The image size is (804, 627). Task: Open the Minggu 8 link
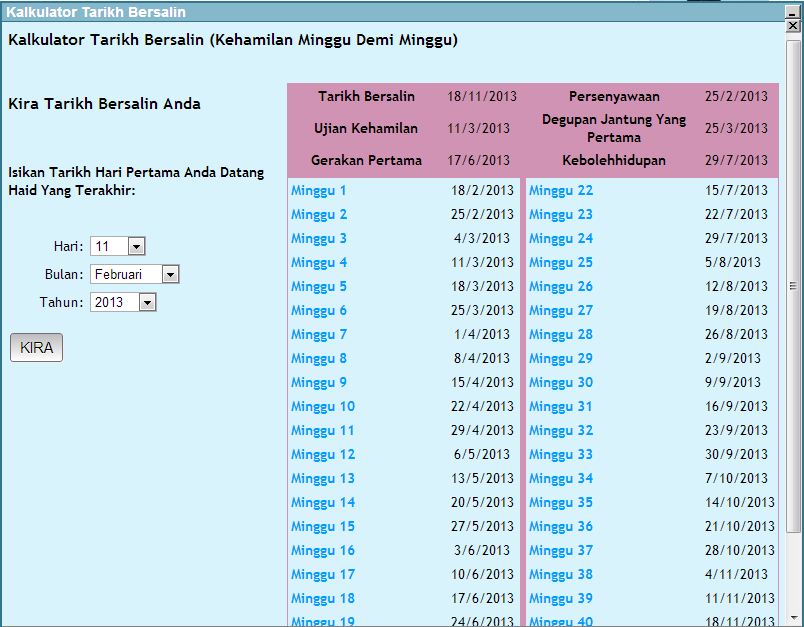[x=319, y=358]
